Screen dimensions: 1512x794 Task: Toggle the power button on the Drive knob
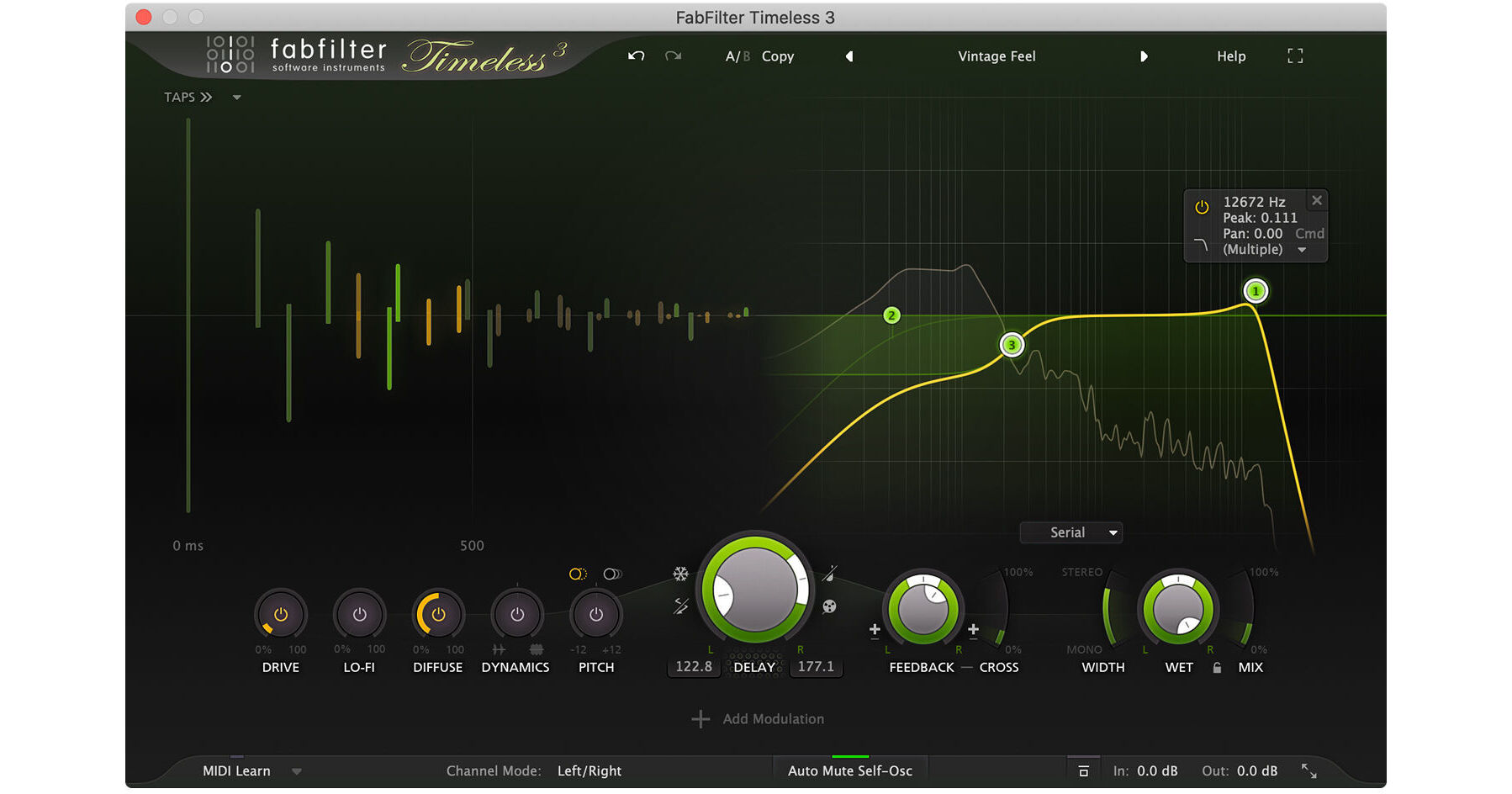tap(281, 615)
